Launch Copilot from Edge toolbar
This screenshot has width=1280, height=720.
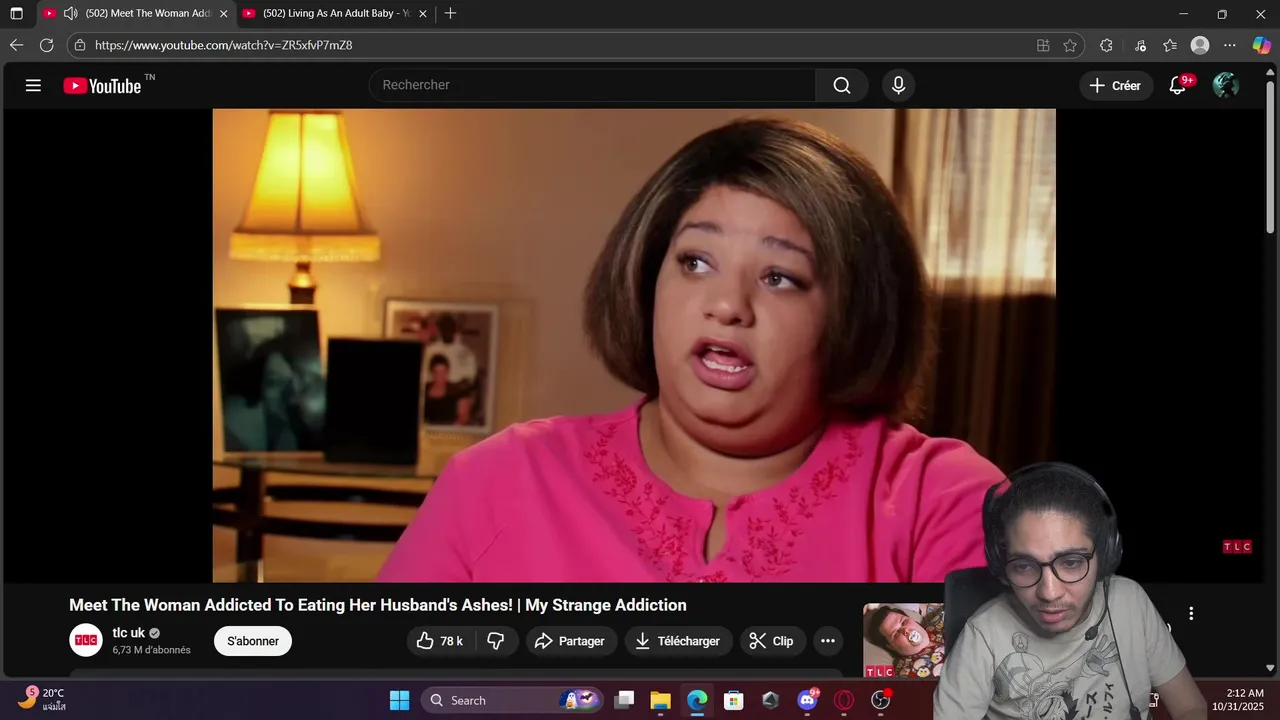pyautogui.click(x=1262, y=45)
